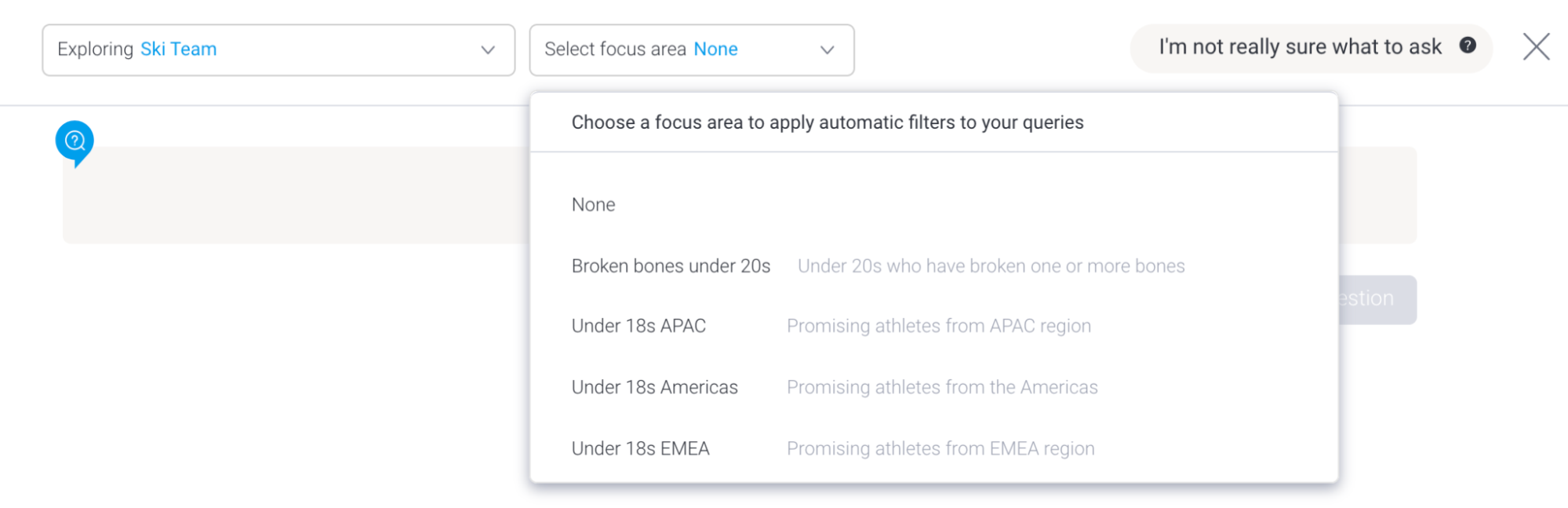This screenshot has width=1568, height=508.
Task: Collapse the focus area dropdown chevron
Action: (x=827, y=50)
